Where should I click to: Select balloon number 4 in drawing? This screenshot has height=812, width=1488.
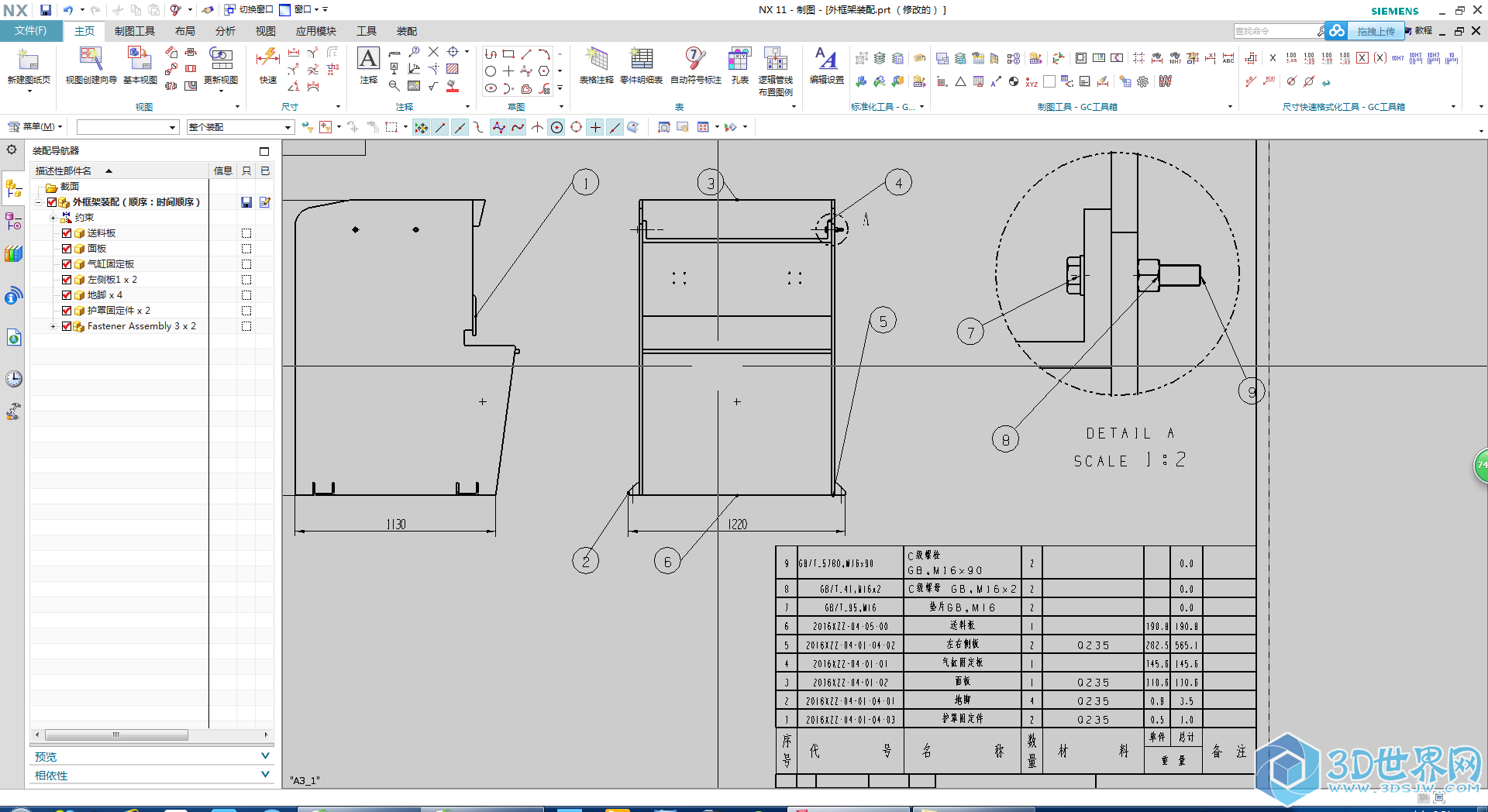click(x=898, y=183)
